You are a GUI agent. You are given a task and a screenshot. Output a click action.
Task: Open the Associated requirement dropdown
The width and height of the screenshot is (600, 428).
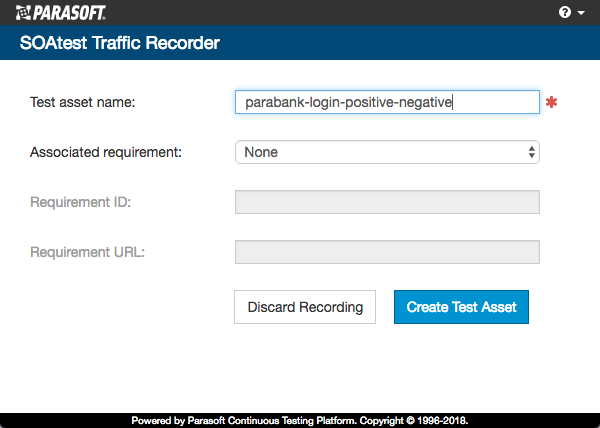coord(387,152)
